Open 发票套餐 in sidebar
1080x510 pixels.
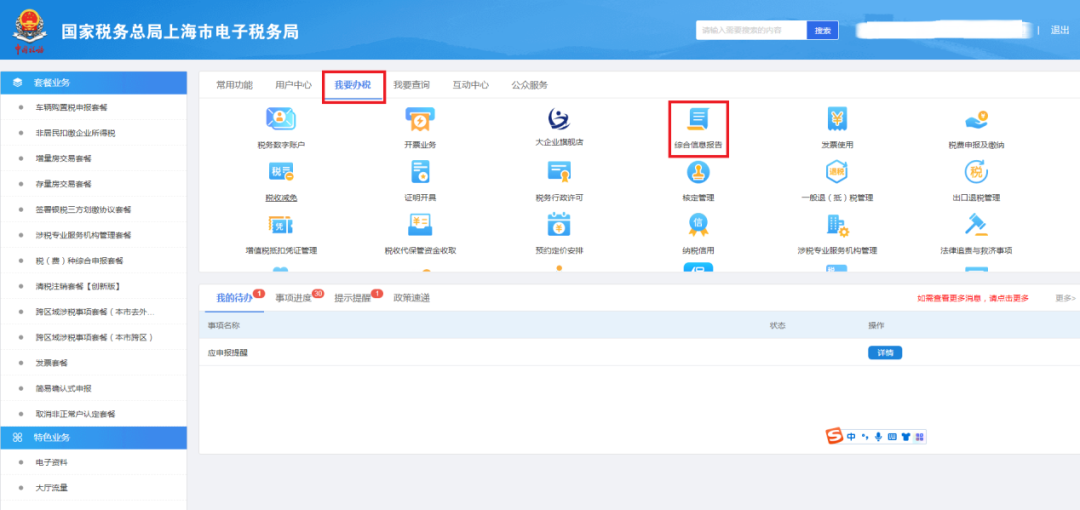[52, 363]
